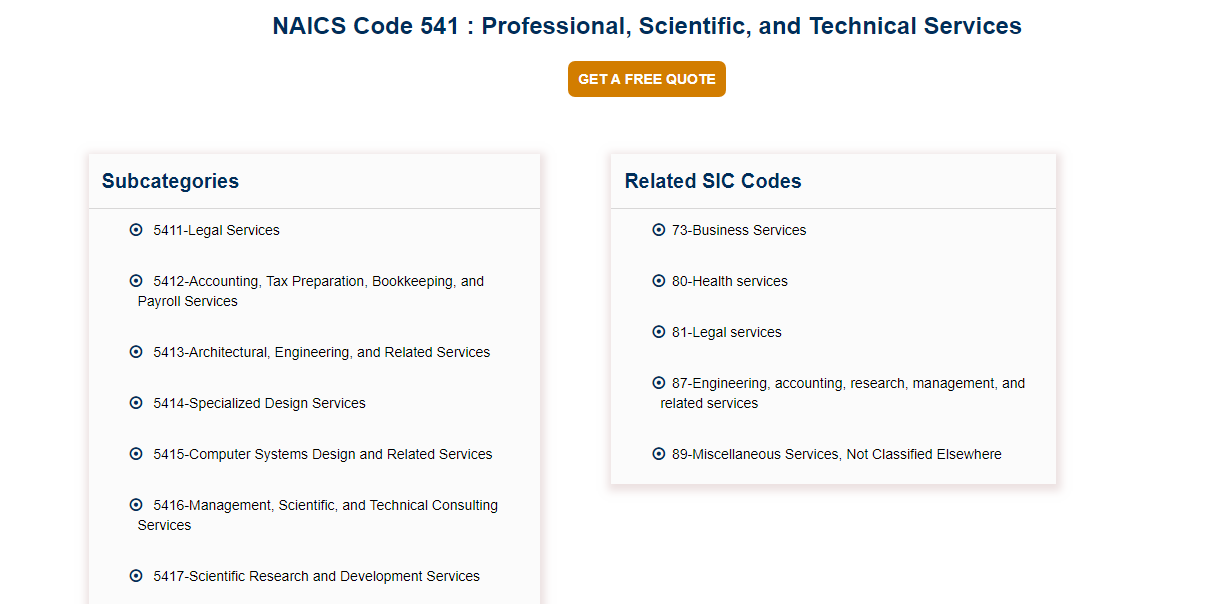This screenshot has width=1221, height=604.
Task: Click the bullet icon next to 5413-Architectural, Engineering
Action: [x=136, y=352]
